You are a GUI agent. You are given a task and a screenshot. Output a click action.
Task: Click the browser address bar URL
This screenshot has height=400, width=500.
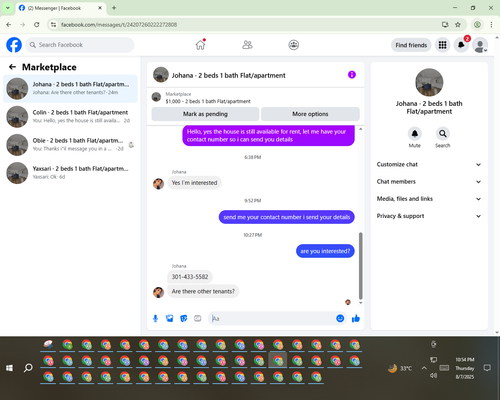119,25
